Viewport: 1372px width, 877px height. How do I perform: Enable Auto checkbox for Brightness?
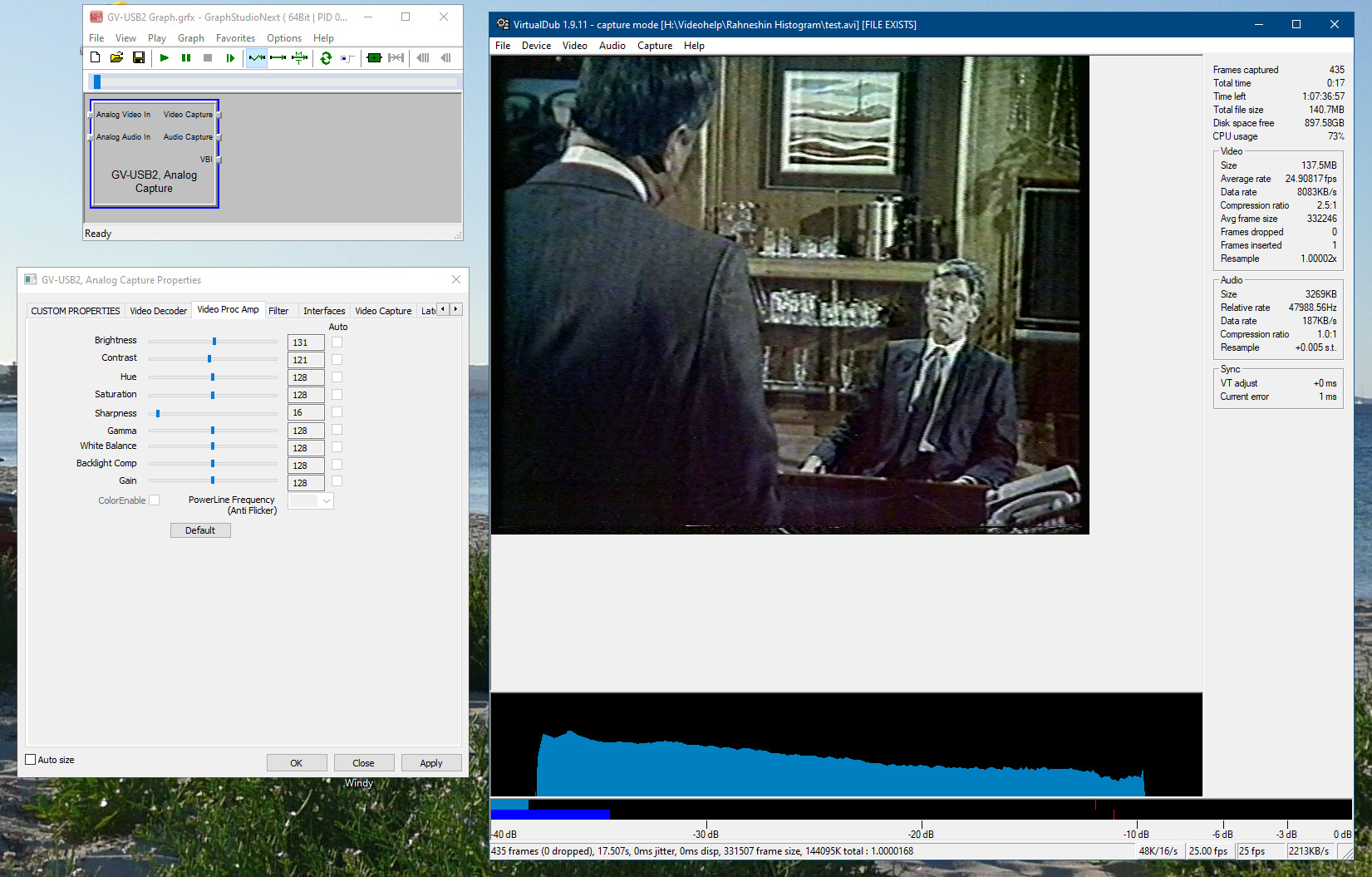pos(337,342)
